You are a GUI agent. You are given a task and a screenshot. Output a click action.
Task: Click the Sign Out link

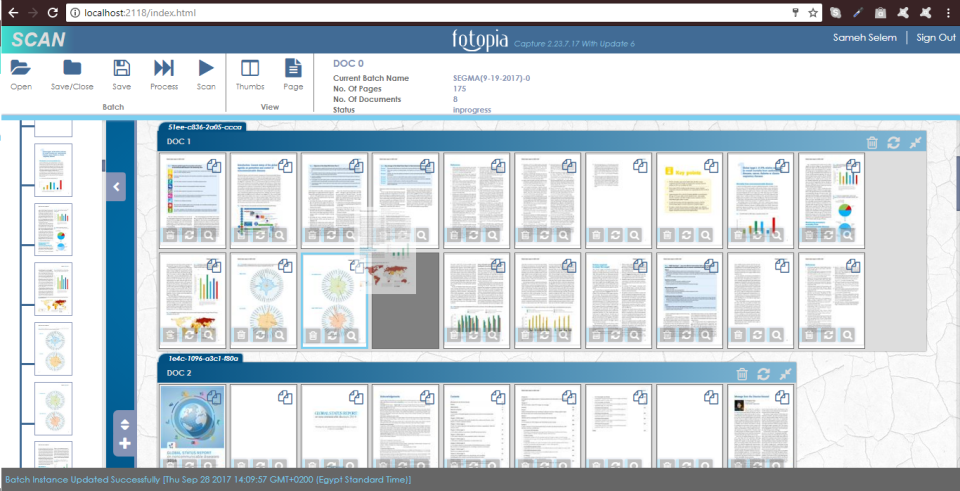coord(936,38)
